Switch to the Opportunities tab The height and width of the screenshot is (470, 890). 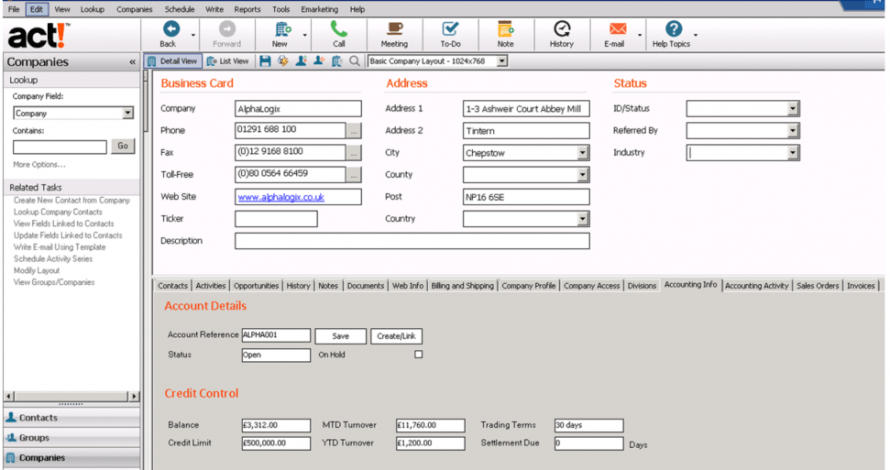[x=256, y=286]
